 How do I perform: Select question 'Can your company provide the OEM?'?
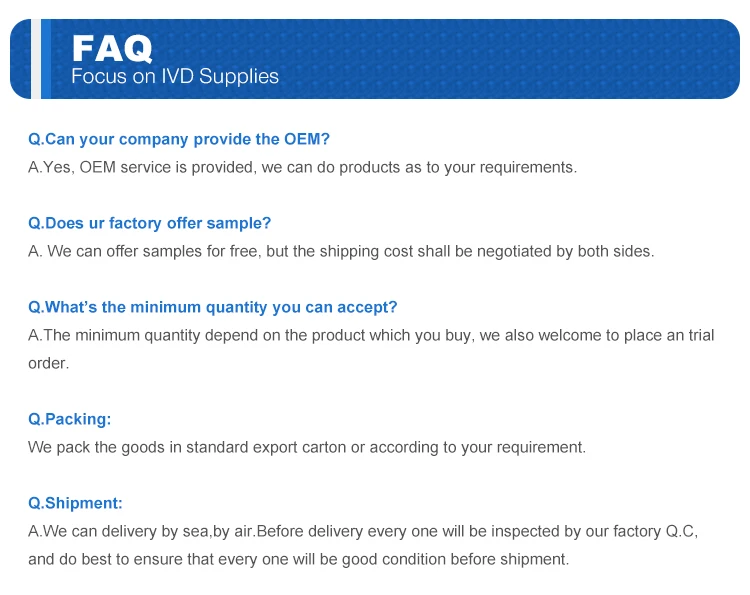(x=179, y=139)
